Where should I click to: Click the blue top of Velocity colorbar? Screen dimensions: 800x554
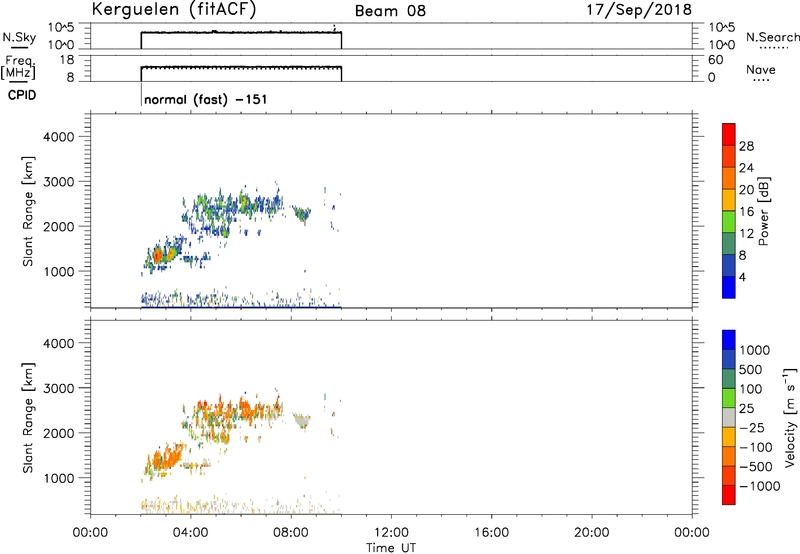pyautogui.click(x=729, y=340)
